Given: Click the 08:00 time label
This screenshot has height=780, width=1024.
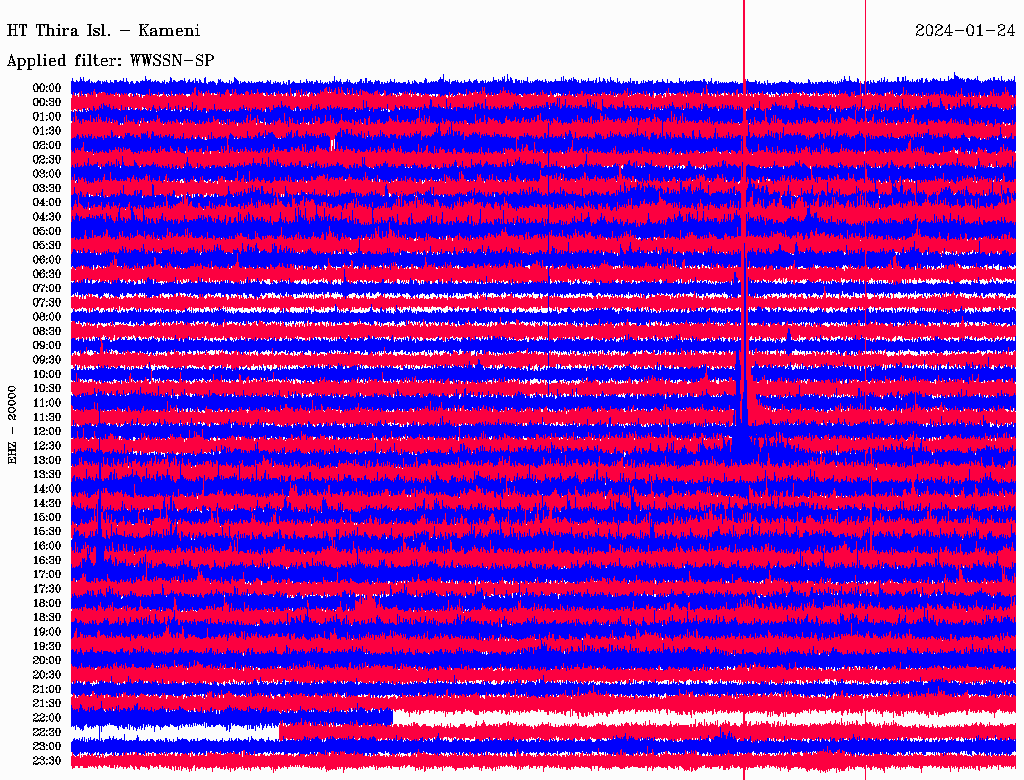Looking at the screenshot, I should pos(47,317).
